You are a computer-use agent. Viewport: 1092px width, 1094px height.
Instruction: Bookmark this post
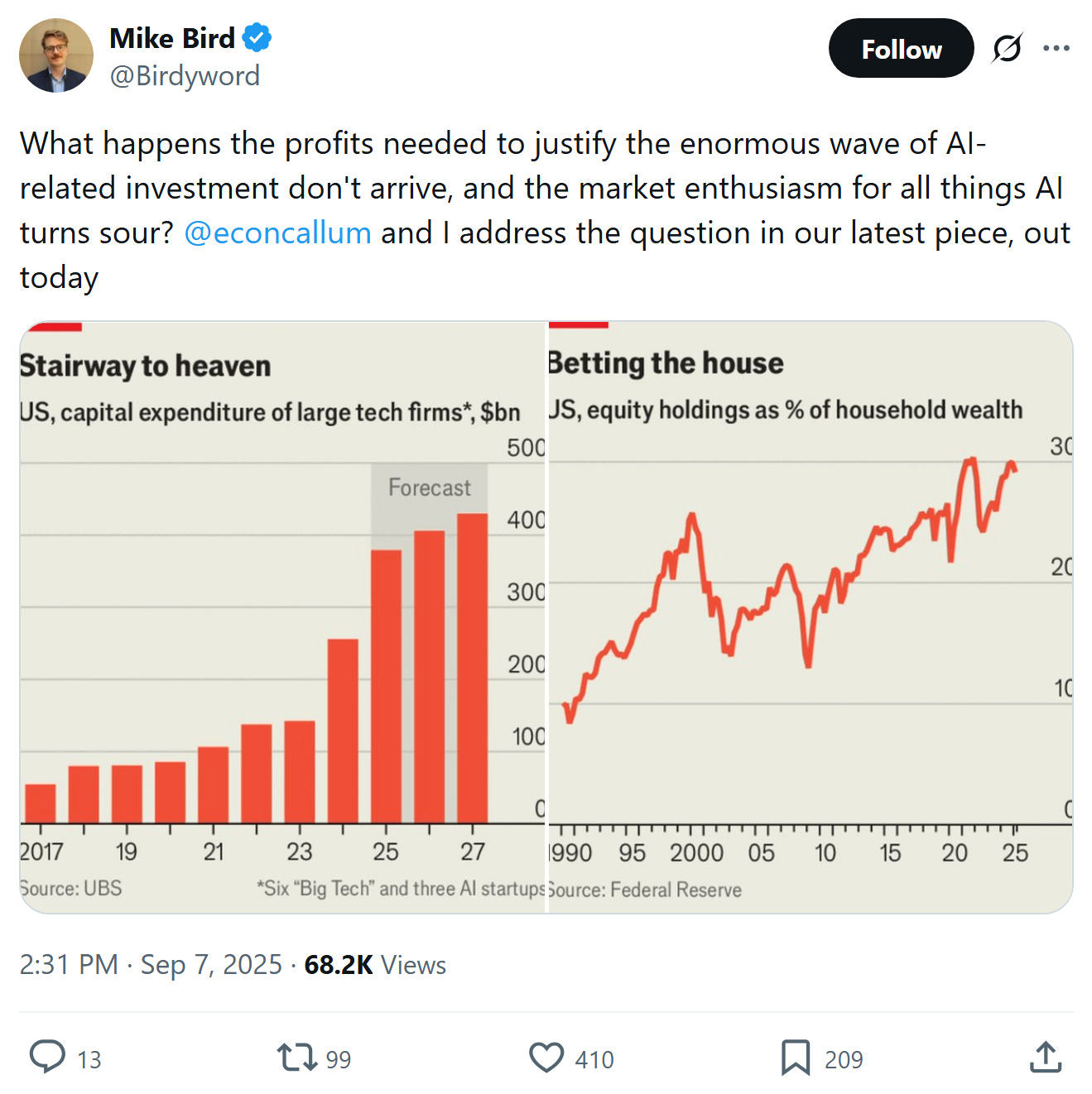pos(796,1057)
